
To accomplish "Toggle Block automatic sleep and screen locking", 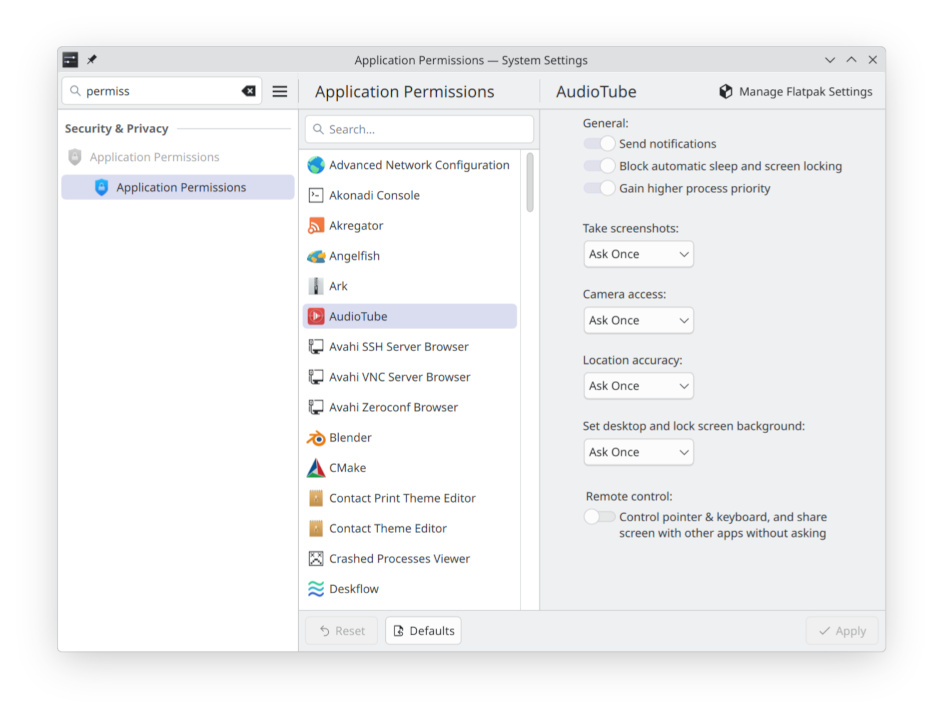I will (x=600, y=166).
